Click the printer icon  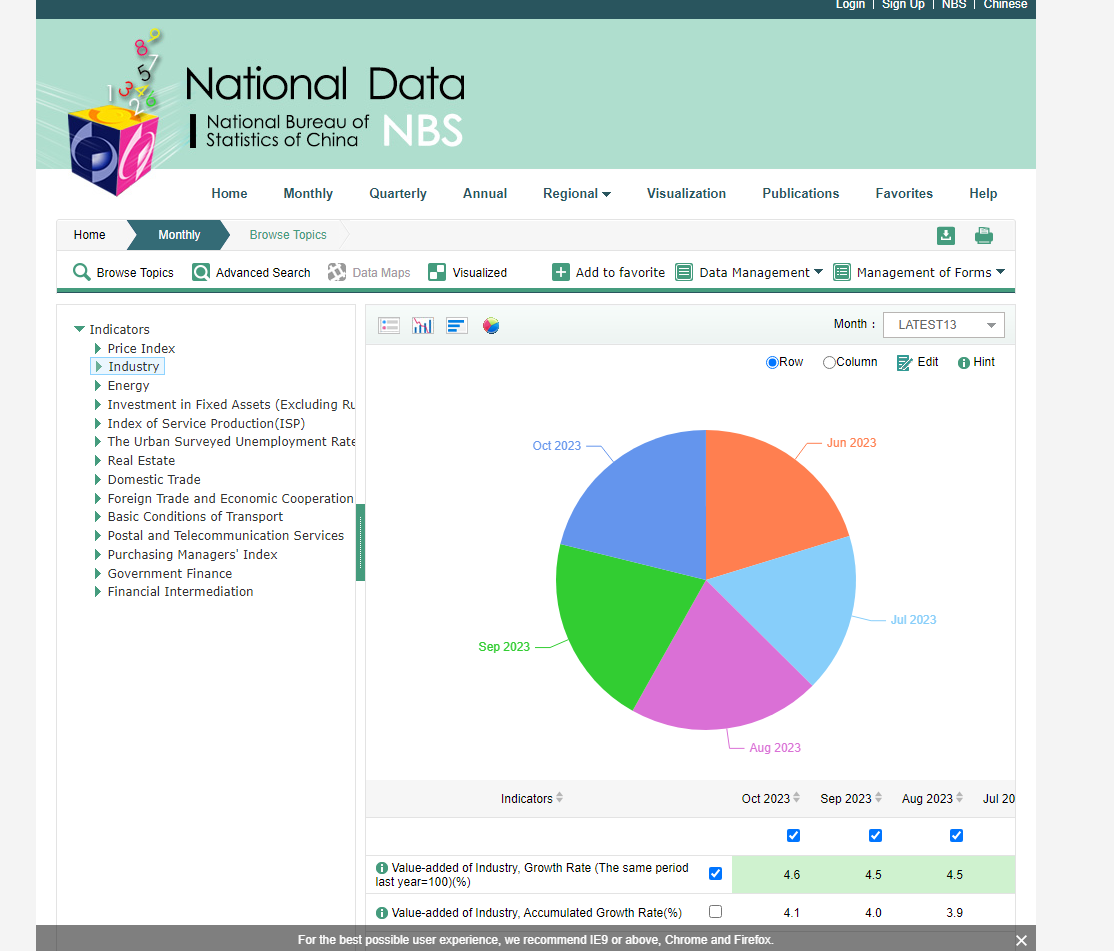983,235
